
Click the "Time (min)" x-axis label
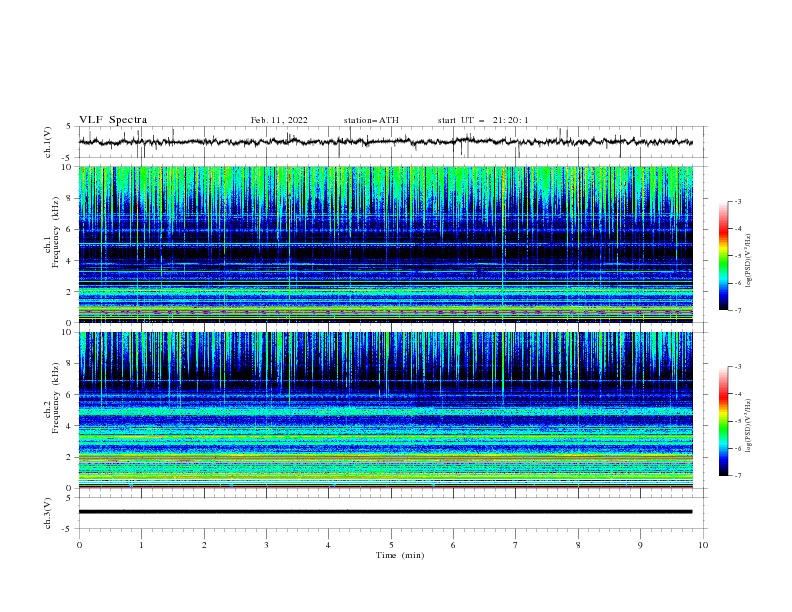[x=400, y=555]
